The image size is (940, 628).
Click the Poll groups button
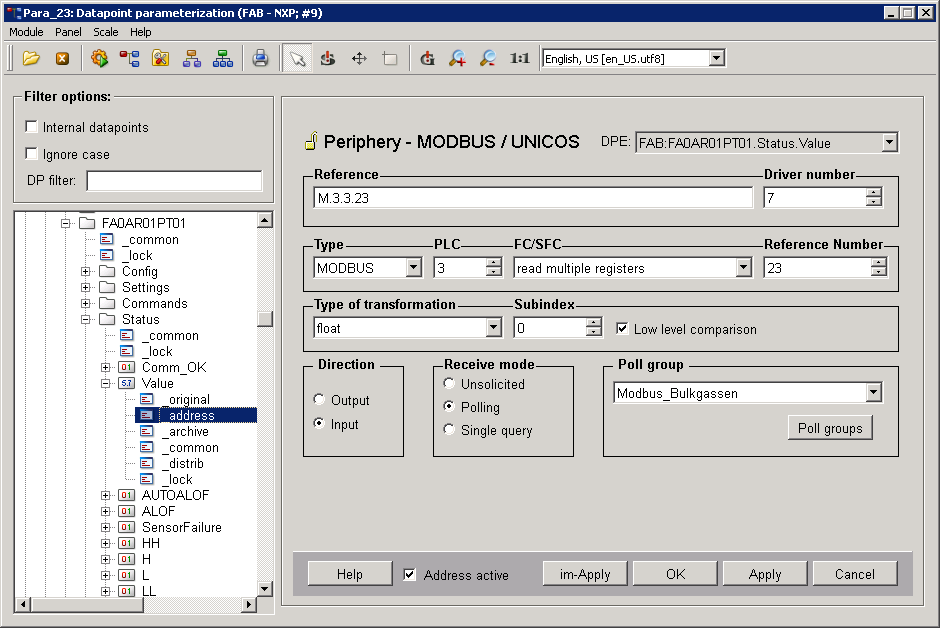(829, 428)
